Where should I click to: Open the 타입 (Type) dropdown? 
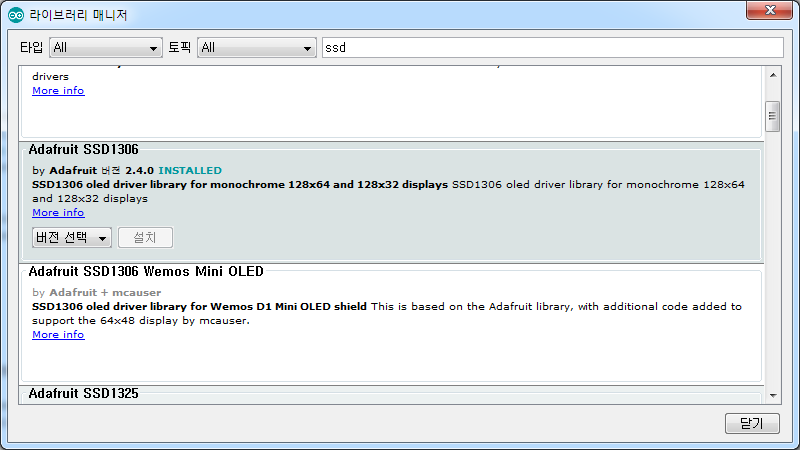[106, 47]
